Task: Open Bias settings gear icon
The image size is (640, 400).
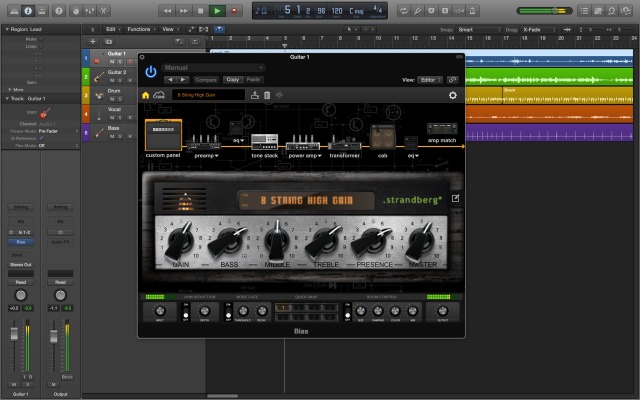Action: click(x=453, y=95)
